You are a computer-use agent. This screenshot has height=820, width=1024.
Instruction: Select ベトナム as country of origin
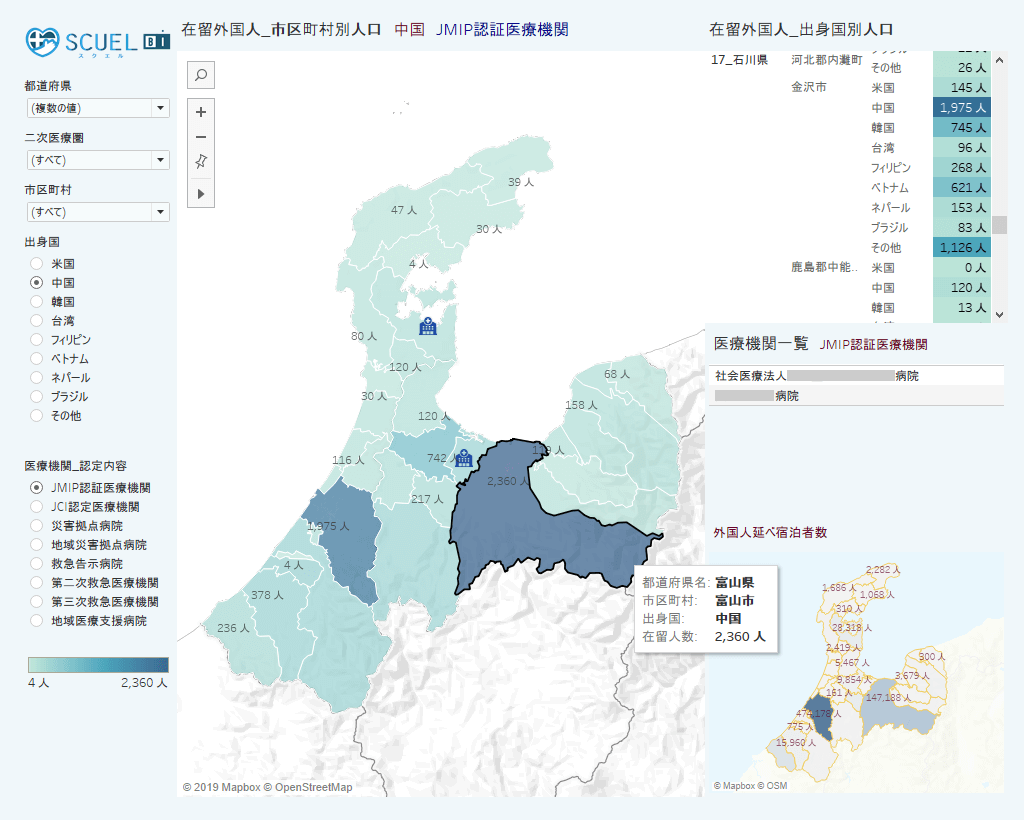37,358
